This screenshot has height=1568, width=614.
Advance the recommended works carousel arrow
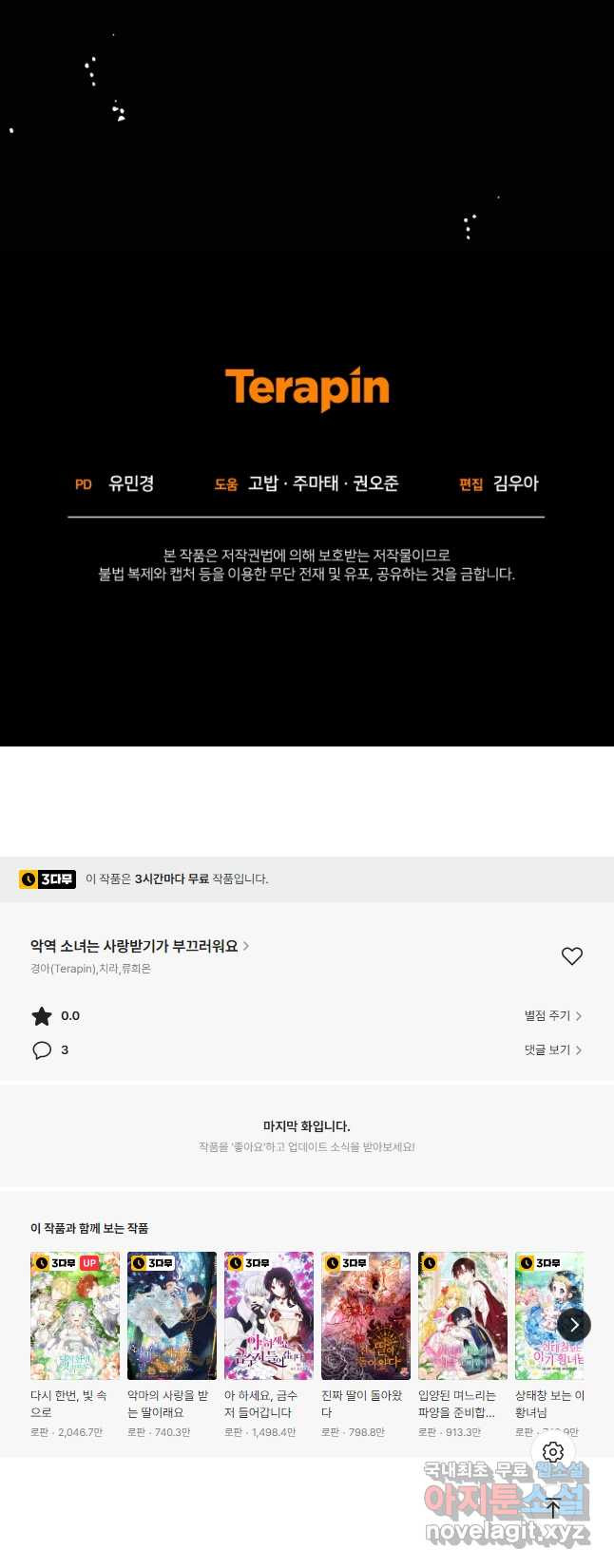click(573, 1325)
